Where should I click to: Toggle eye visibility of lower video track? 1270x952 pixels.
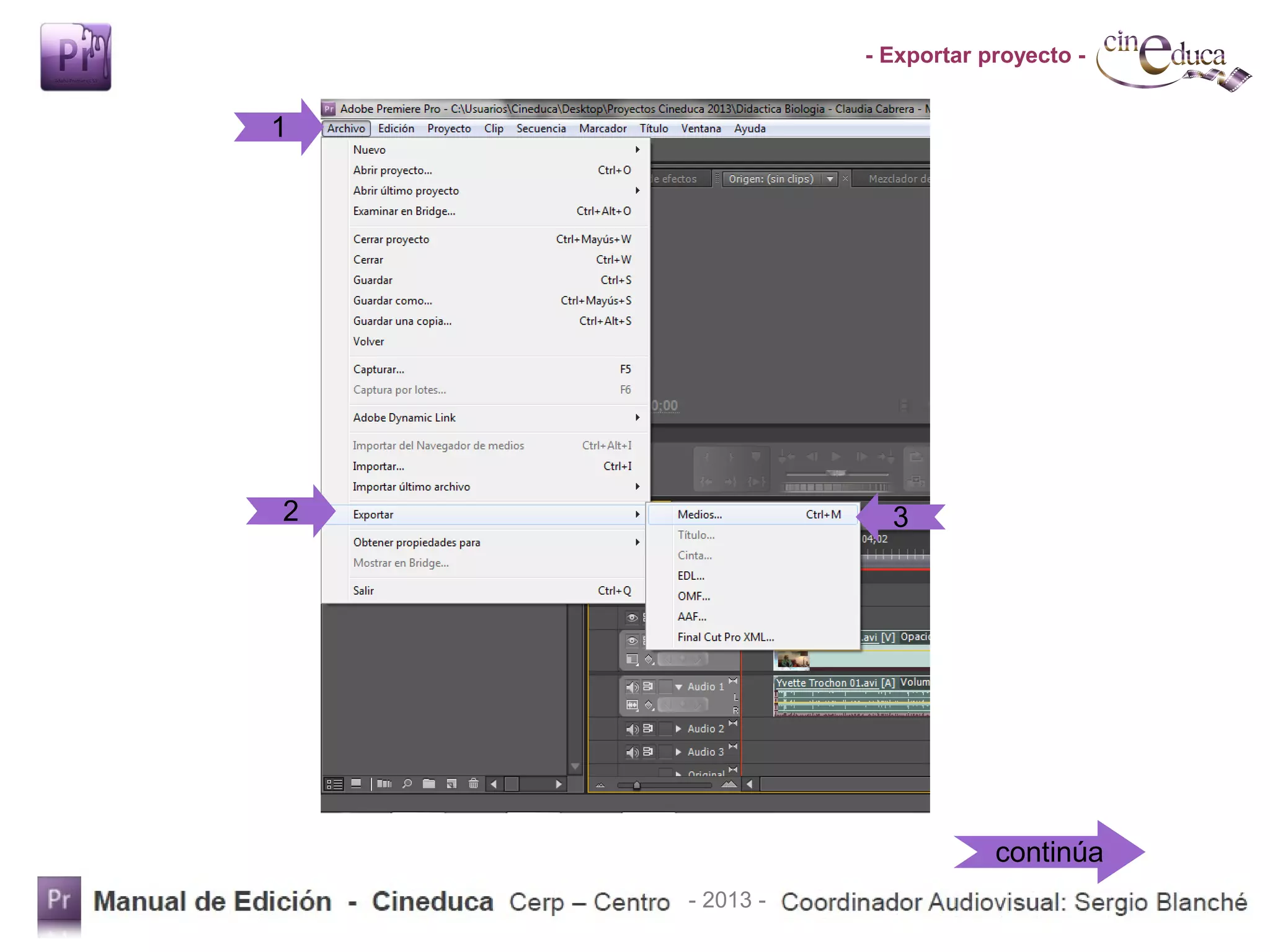[632, 641]
